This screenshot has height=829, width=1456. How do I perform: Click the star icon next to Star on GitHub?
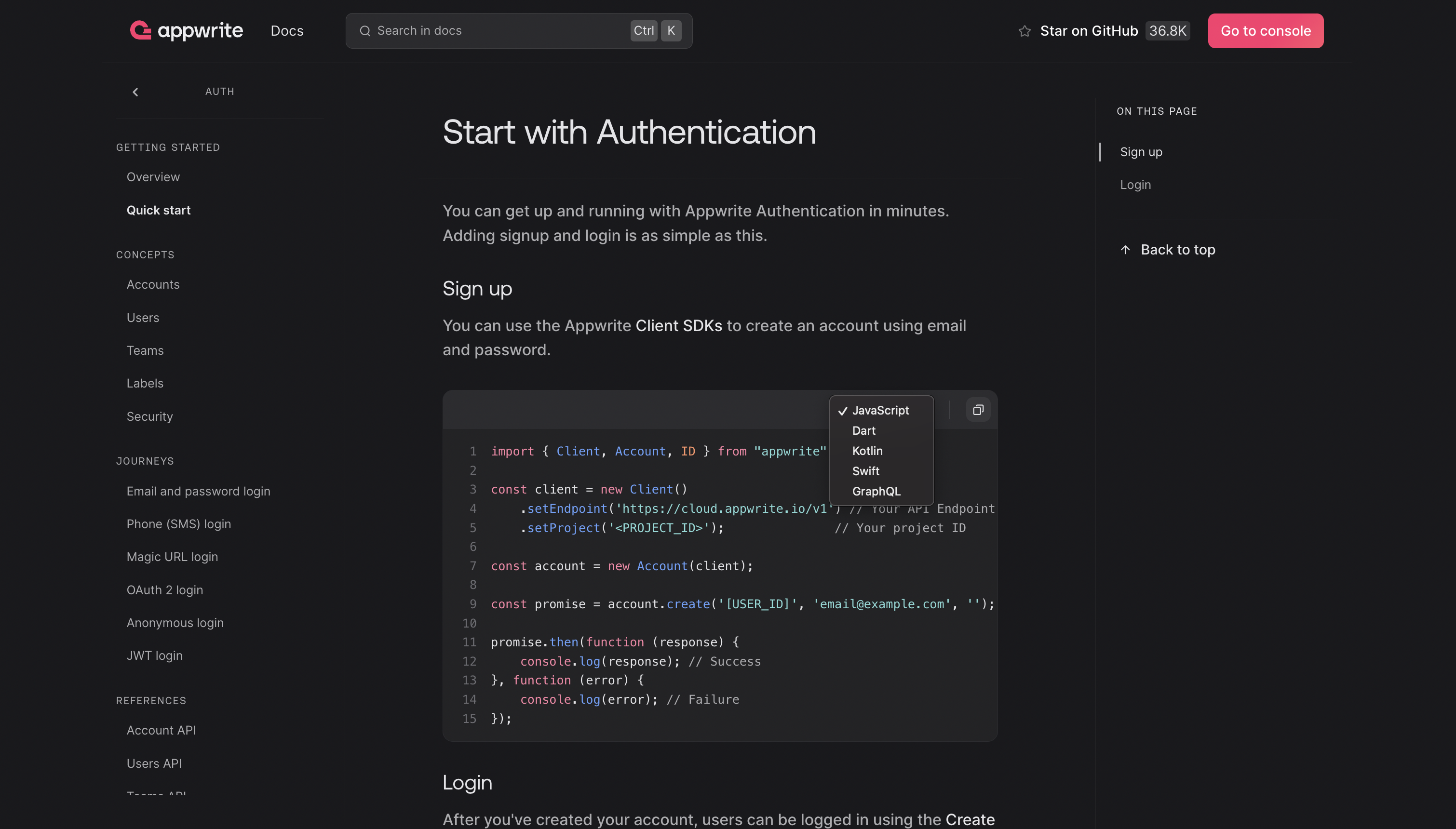pos(1024,31)
